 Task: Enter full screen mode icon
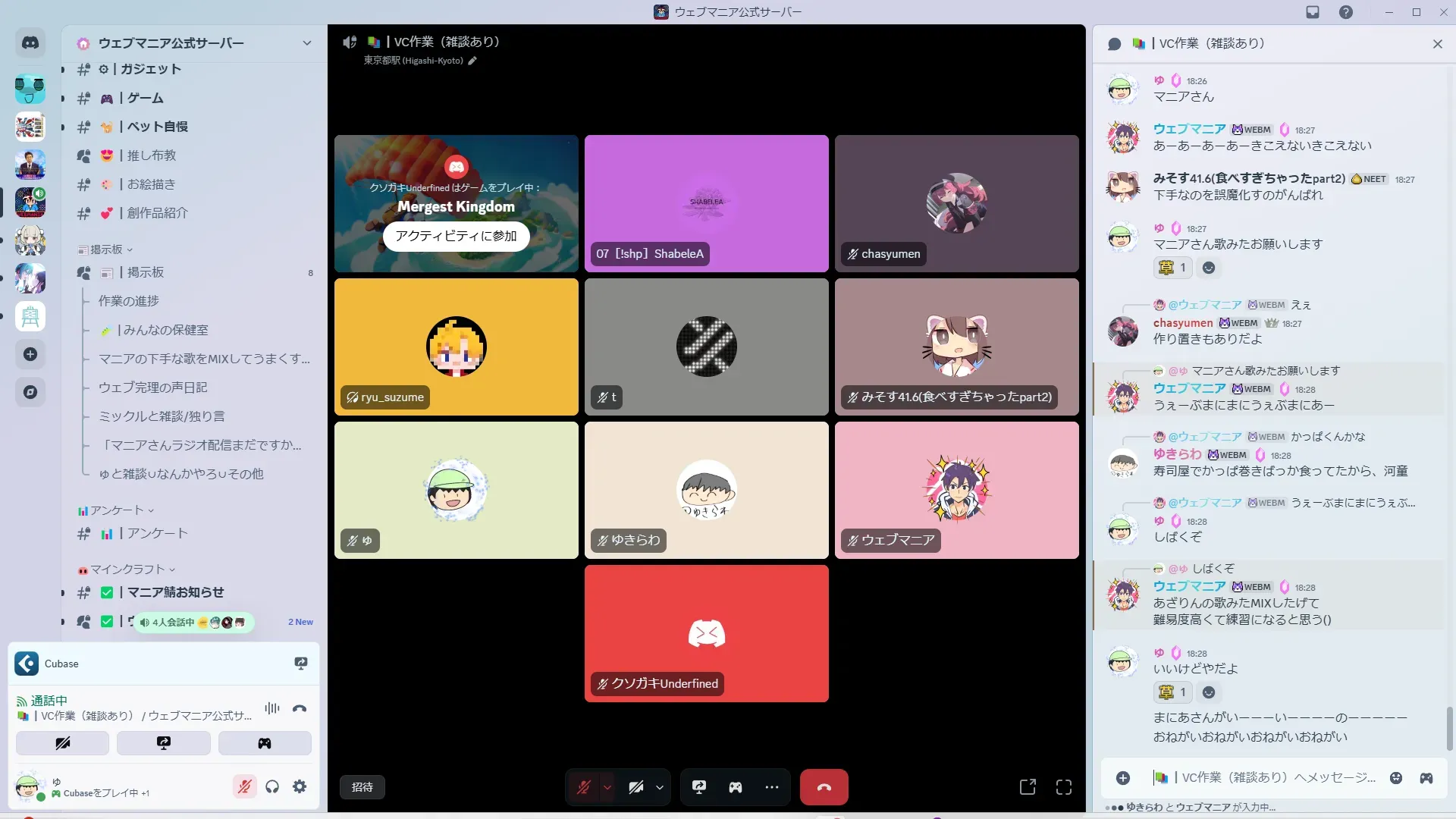[1063, 787]
